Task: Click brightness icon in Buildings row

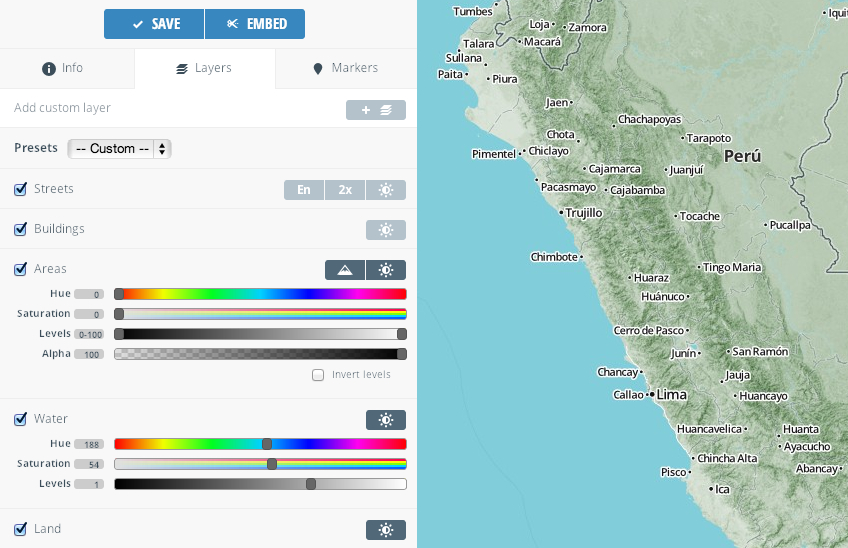Action: (386, 230)
